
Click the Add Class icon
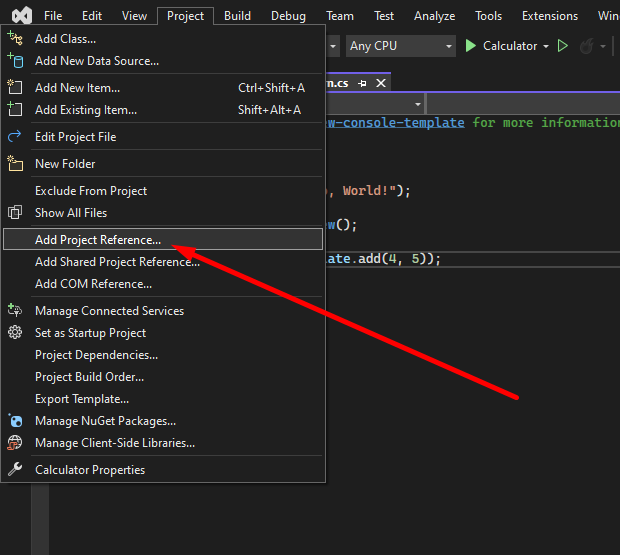(x=15, y=38)
